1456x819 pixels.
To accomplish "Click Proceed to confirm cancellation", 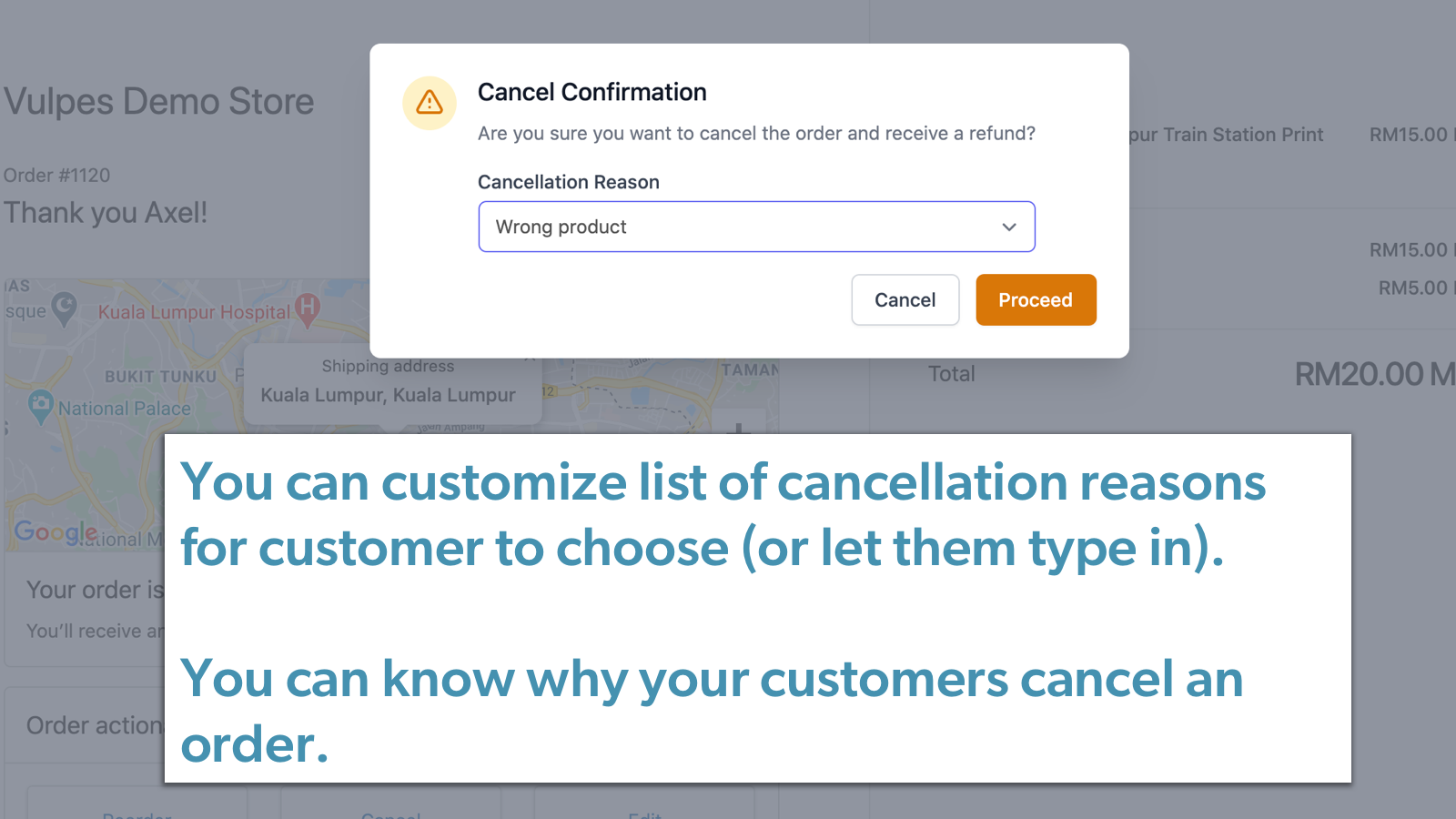I will pyautogui.click(x=1036, y=299).
